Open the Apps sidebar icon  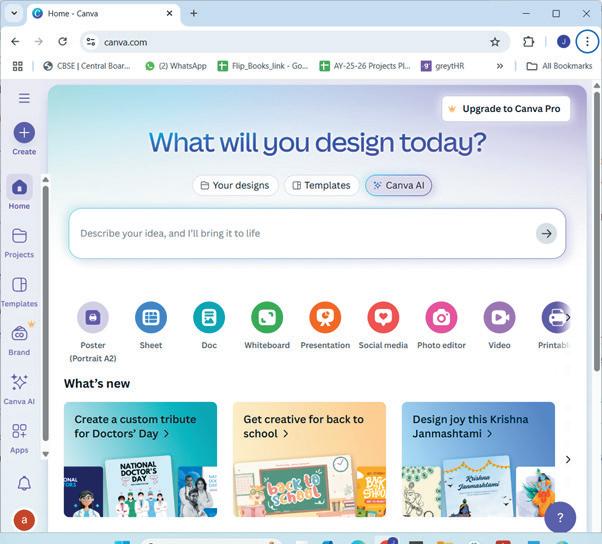tap(19, 438)
